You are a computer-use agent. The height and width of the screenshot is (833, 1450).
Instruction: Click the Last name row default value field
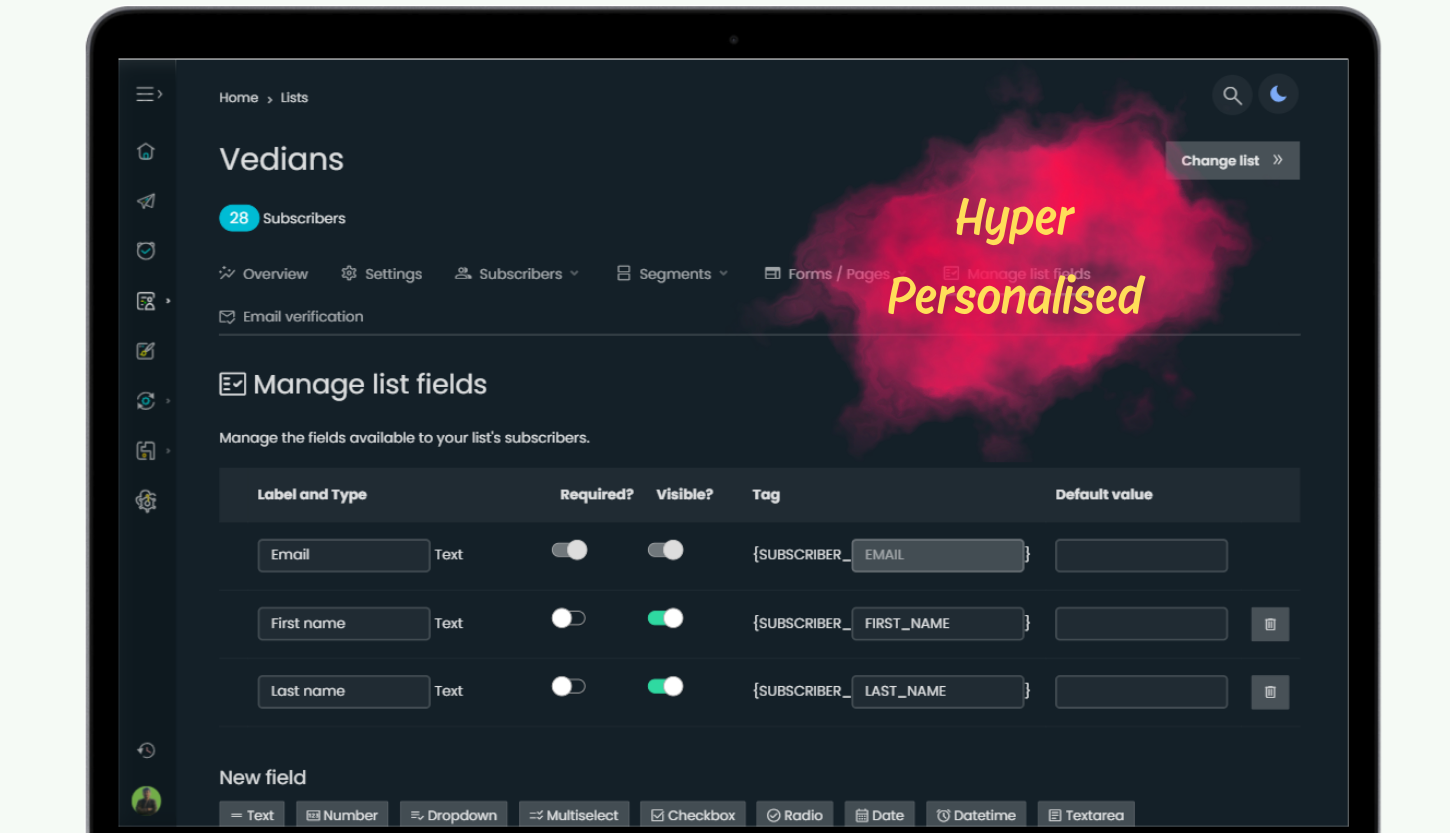coord(1141,691)
